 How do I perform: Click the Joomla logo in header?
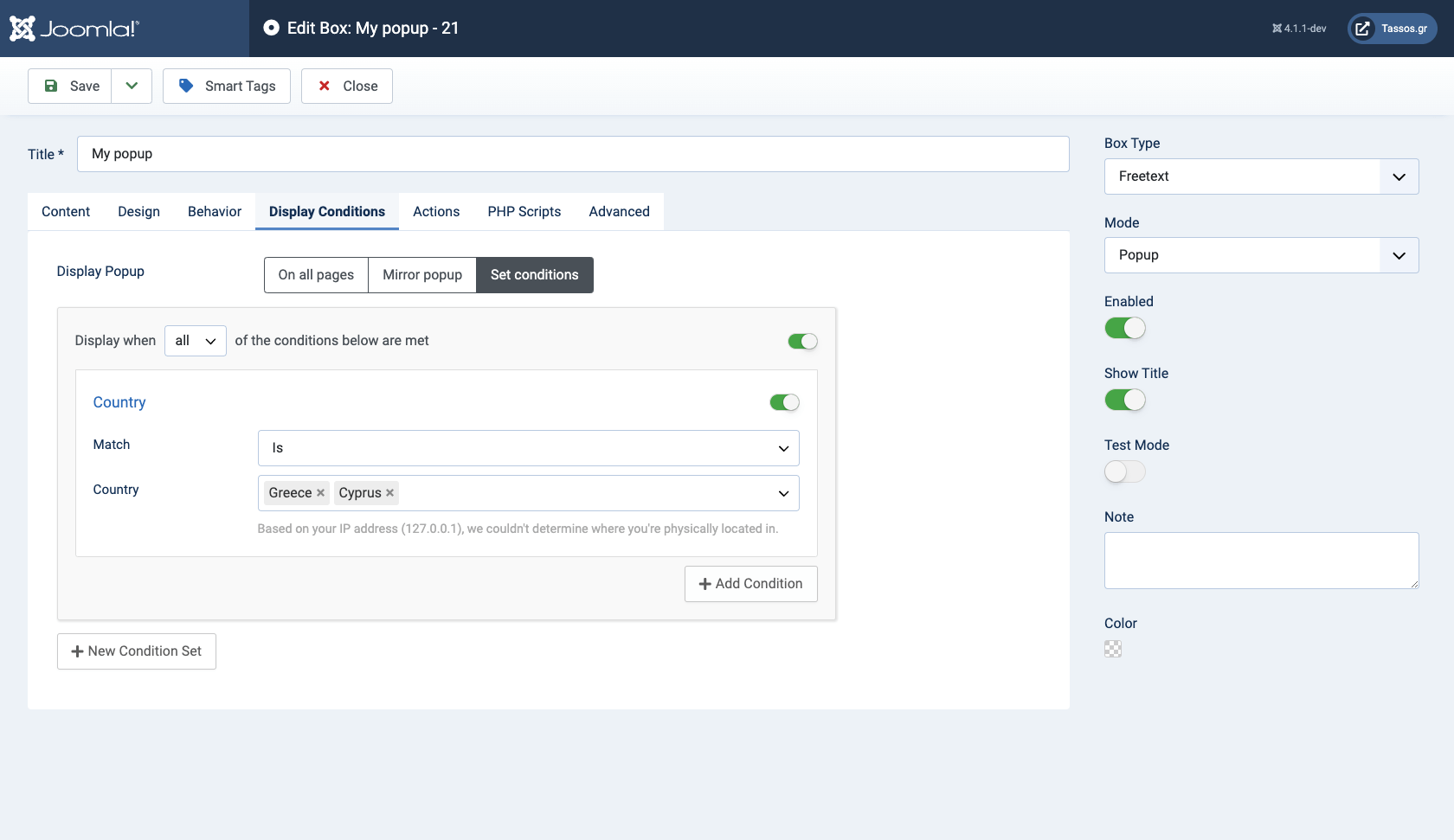(74, 29)
